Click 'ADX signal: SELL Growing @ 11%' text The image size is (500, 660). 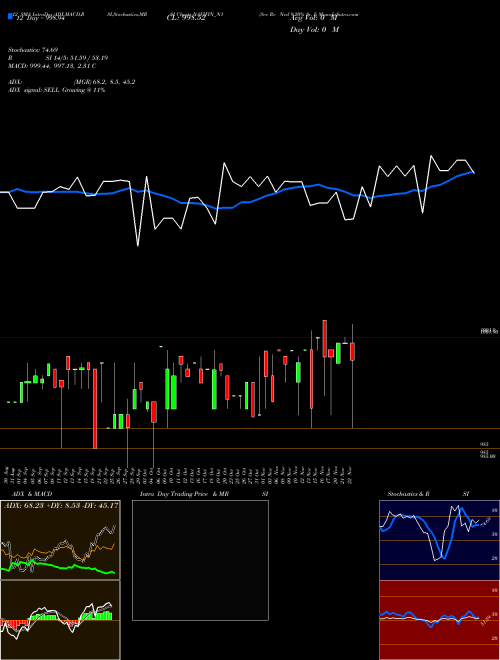pos(56,90)
